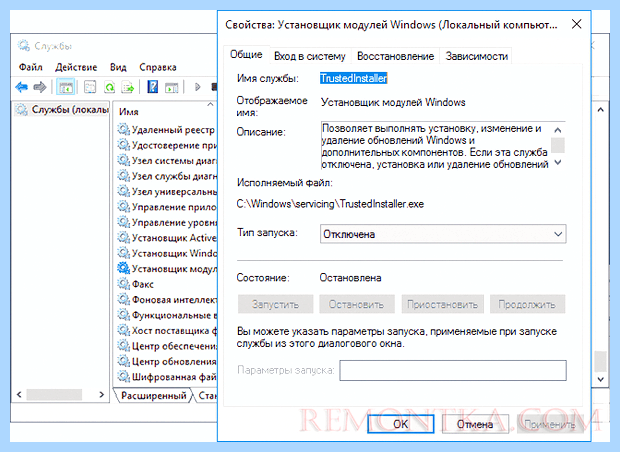Viewport: 620px width, 452px height.
Task: Click description scrollbar up arrow
Action: point(558,130)
